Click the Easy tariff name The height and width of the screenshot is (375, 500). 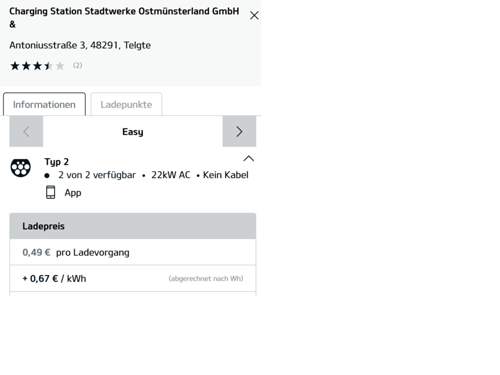[133, 132]
